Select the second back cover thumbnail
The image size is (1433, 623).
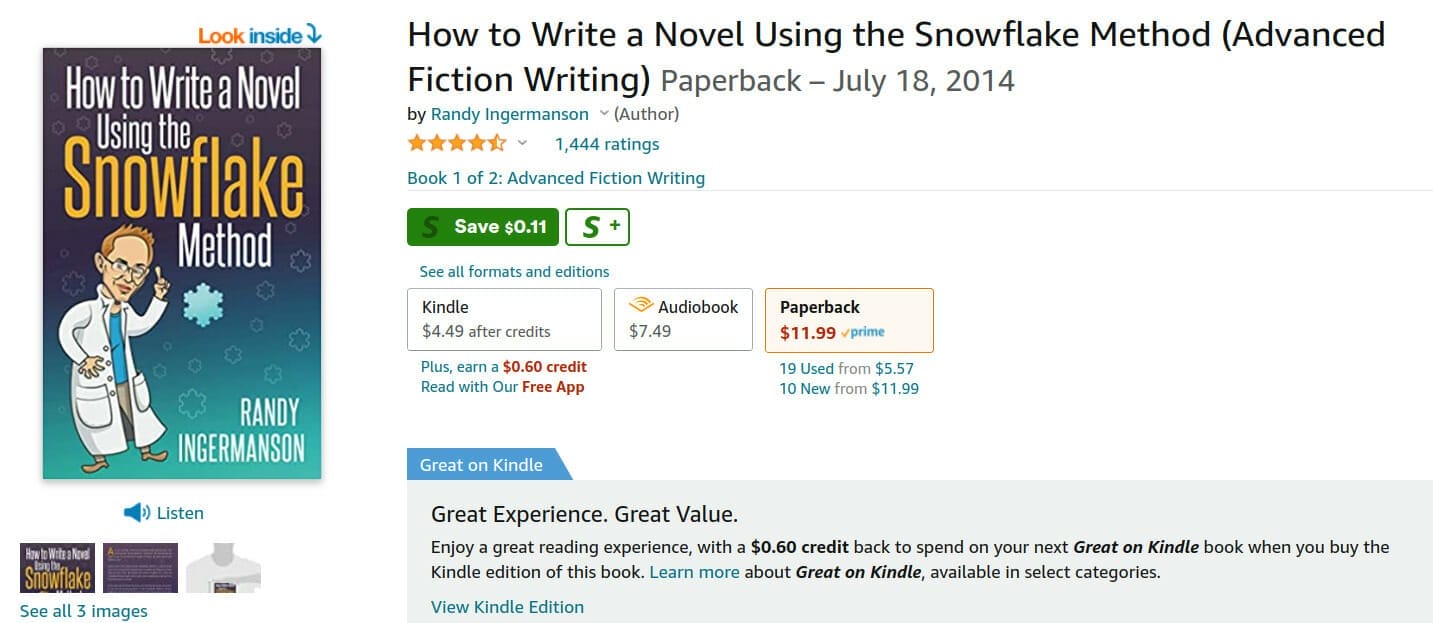[x=140, y=567]
